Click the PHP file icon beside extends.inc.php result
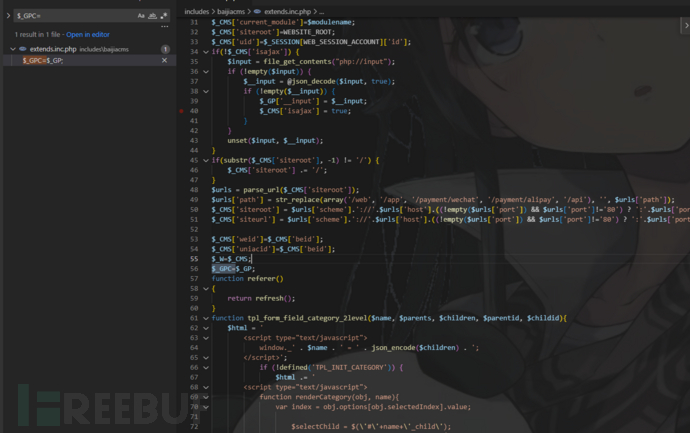 click(x=22, y=49)
